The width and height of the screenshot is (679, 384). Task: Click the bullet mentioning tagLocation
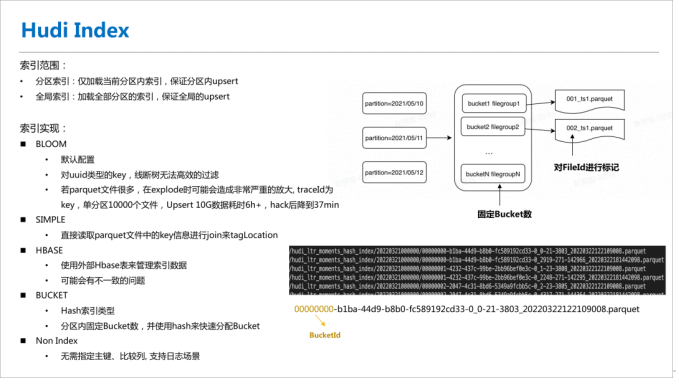click(169, 235)
